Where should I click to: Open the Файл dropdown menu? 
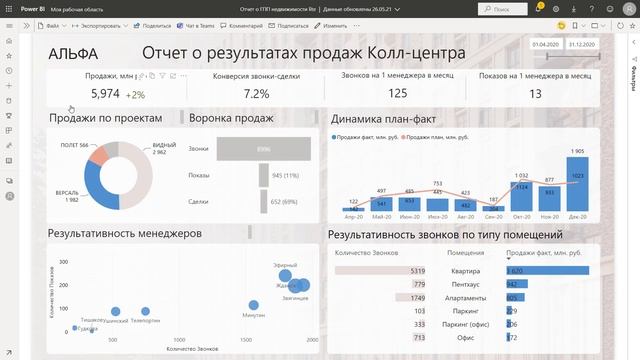[52, 26]
